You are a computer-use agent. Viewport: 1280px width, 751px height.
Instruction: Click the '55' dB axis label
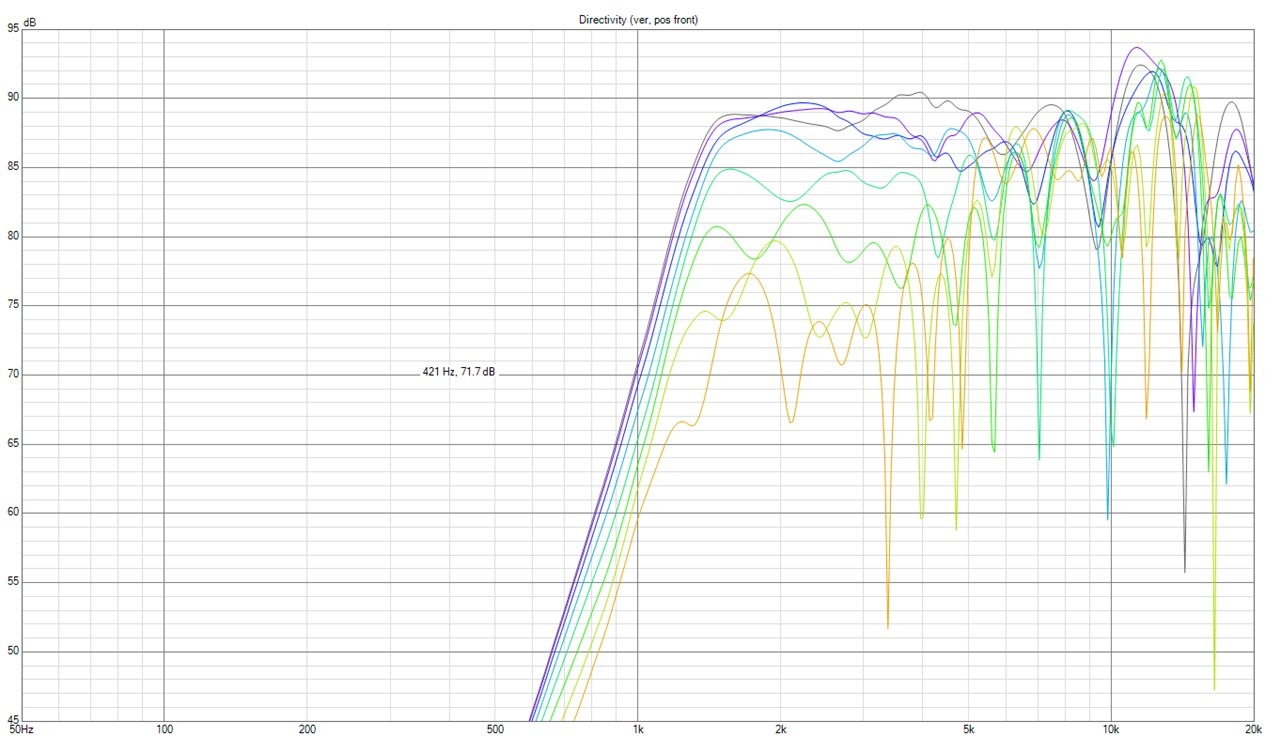(13, 581)
